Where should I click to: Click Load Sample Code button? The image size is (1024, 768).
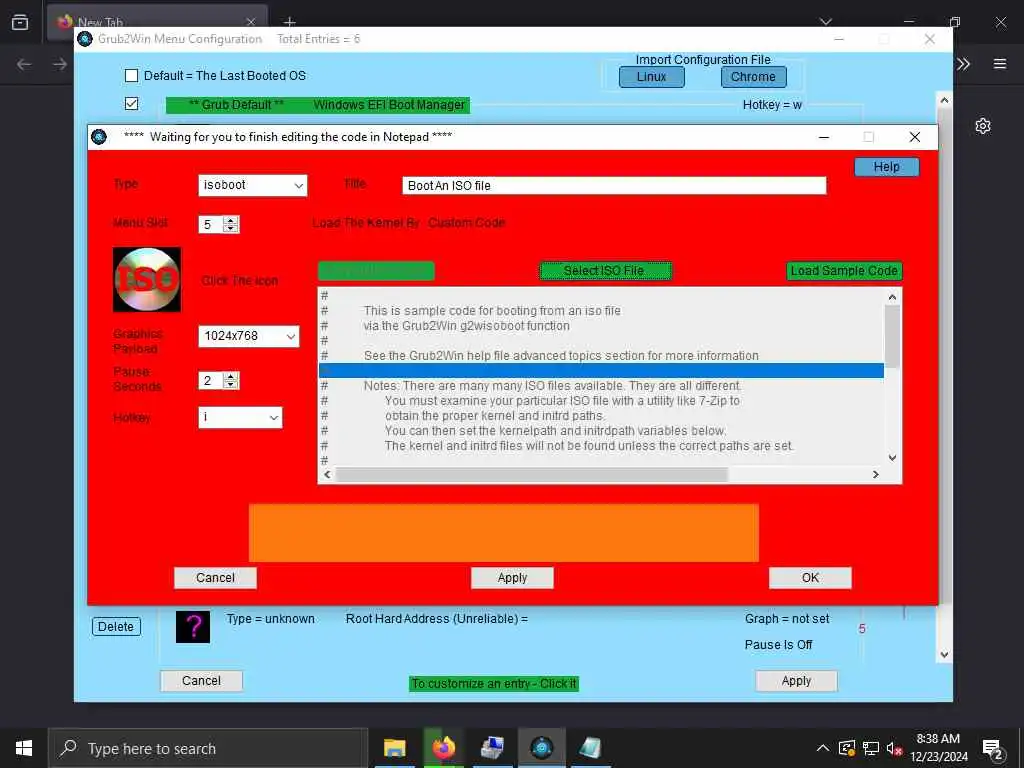coord(844,271)
